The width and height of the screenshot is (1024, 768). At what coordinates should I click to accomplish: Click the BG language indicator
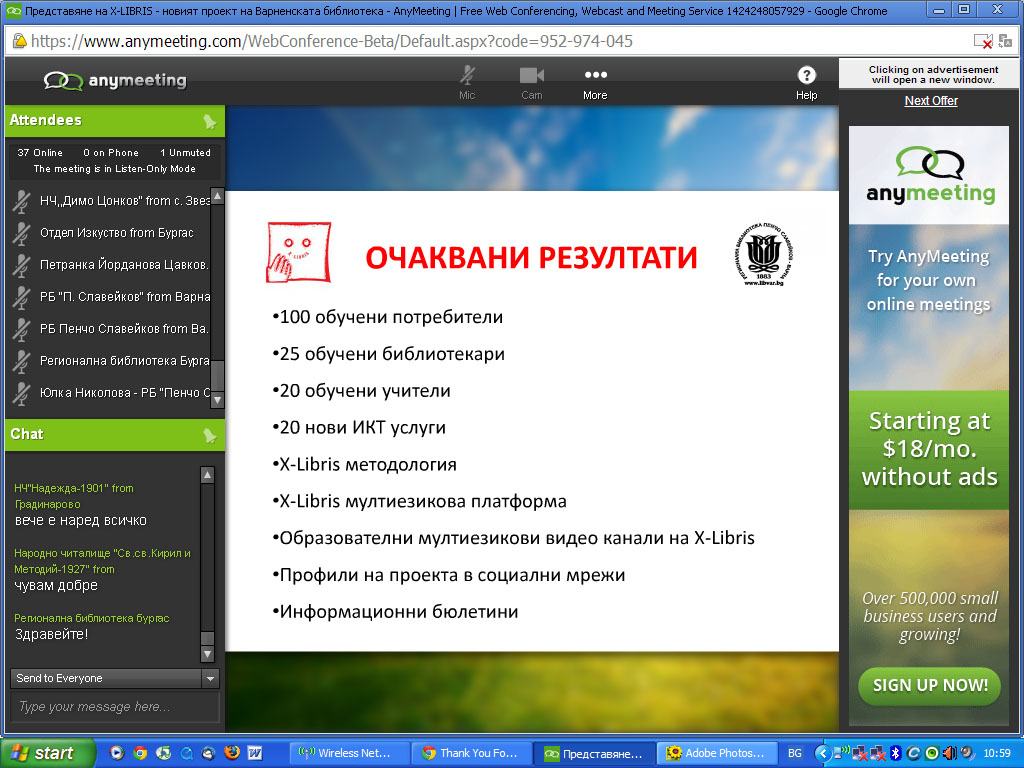(795, 754)
